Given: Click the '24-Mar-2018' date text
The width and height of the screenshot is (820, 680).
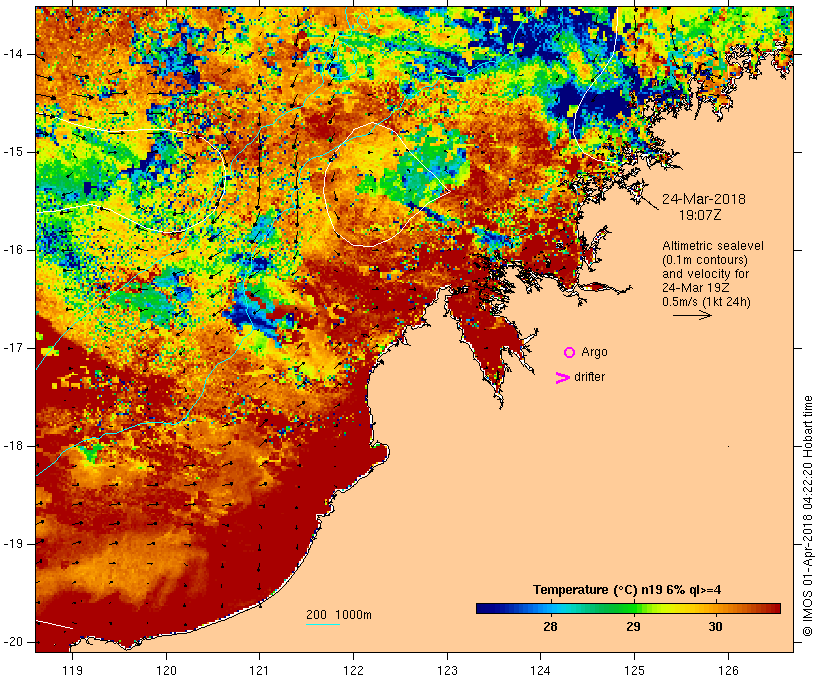Looking at the screenshot, I should 704,199.
